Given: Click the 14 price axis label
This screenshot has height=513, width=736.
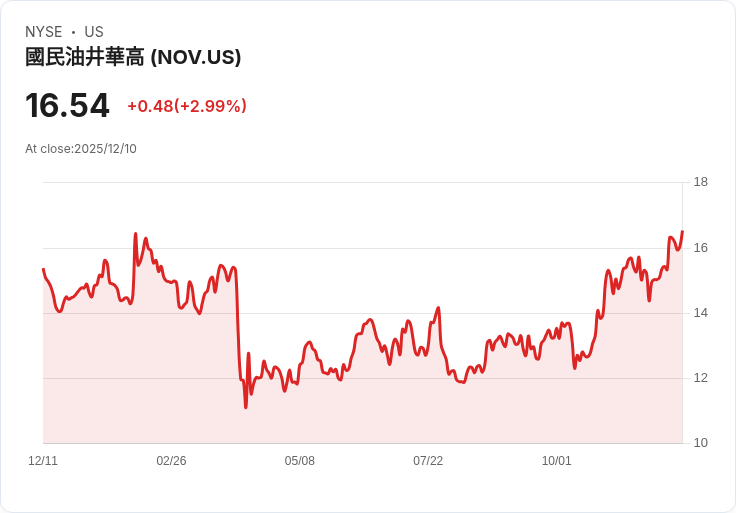Looking at the screenshot, I should click(701, 313).
